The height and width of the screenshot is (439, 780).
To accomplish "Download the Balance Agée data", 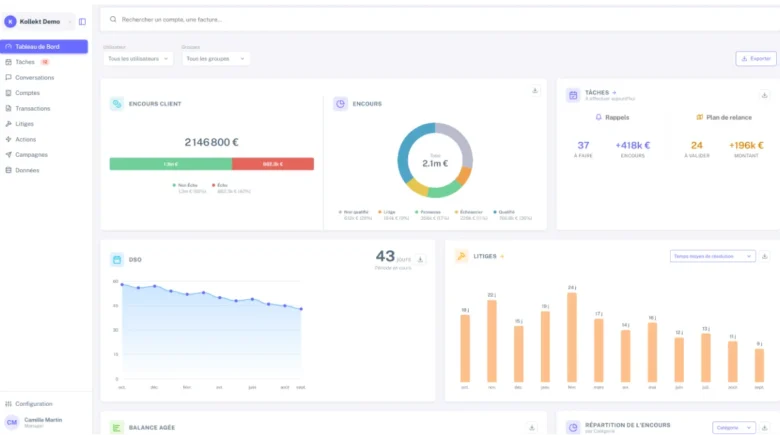I will pos(532,428).
